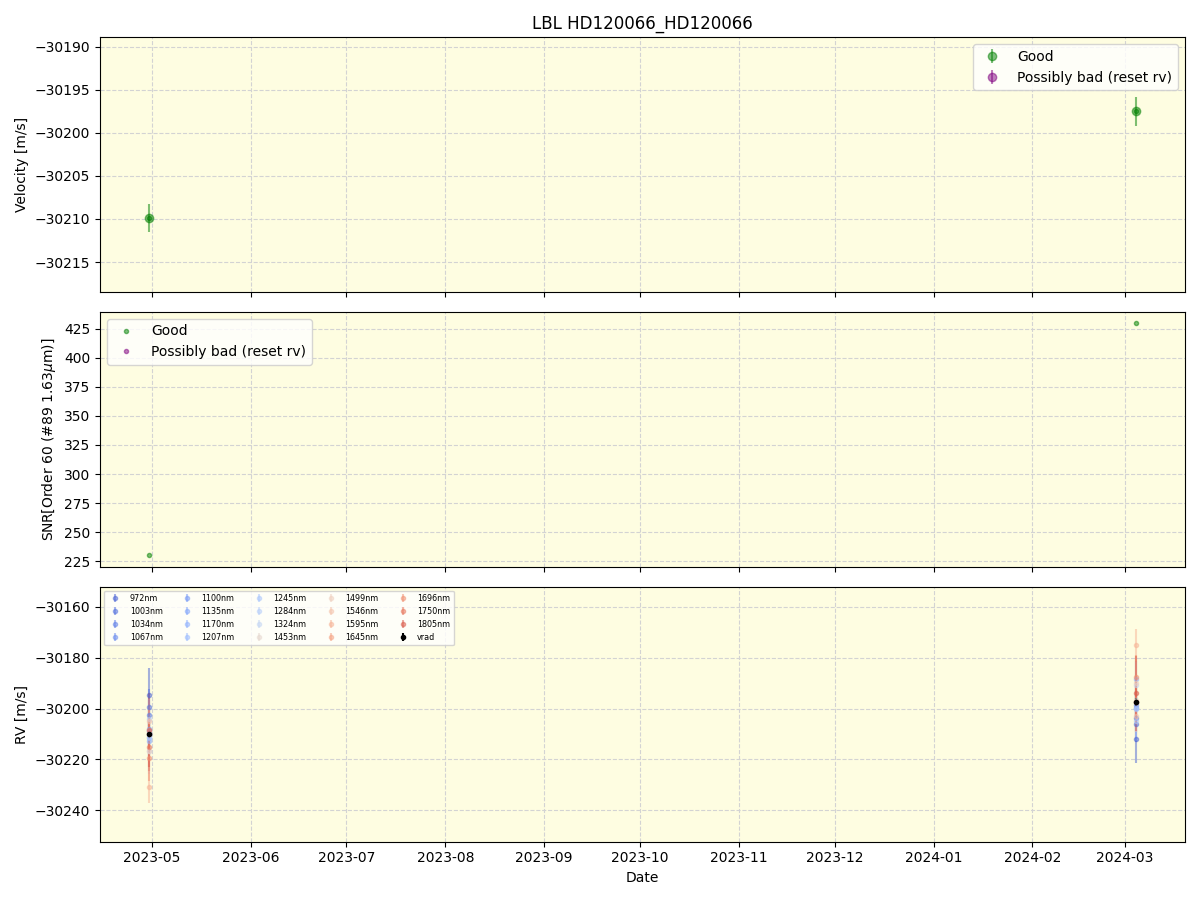1200x900 pixels.
Task: Click the 1284nm legend label
Action: (x=290, y=611)
